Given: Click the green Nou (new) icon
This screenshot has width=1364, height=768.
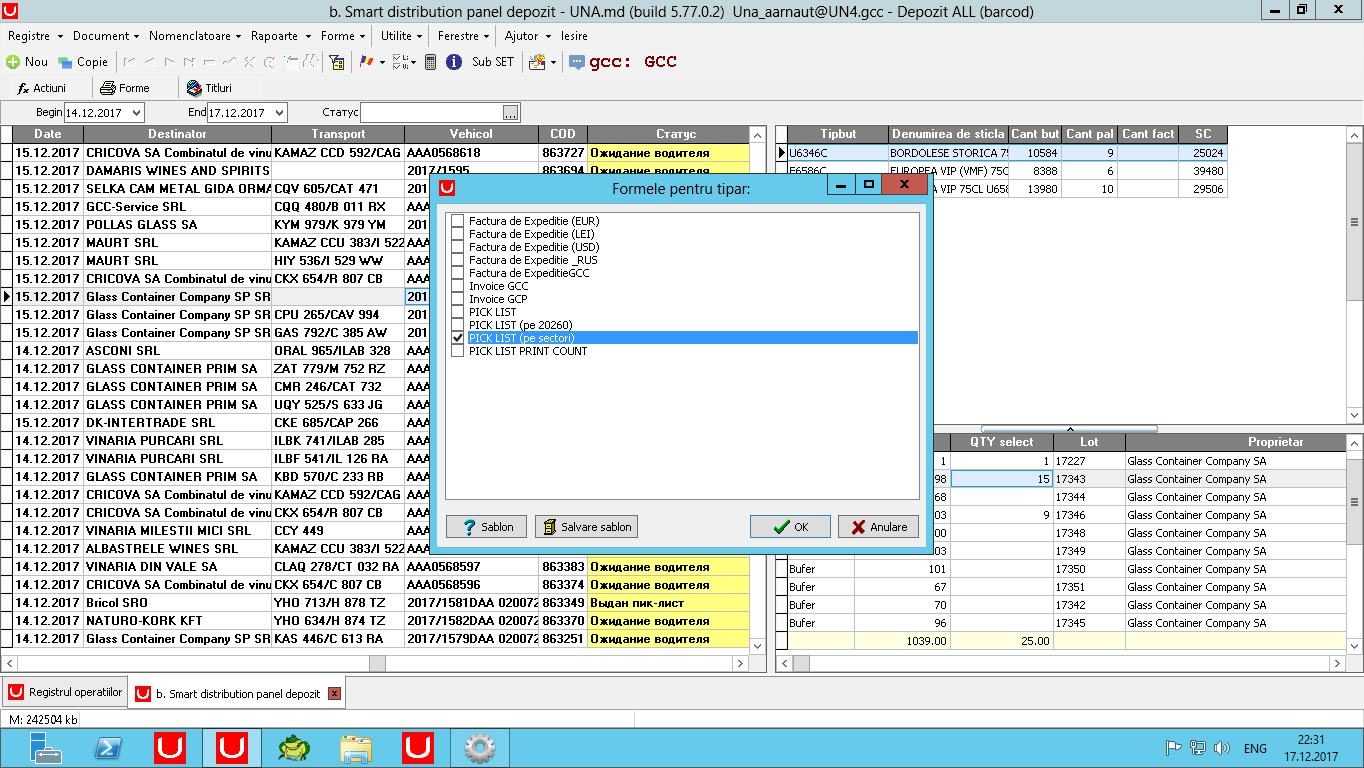Looking at the screenshot, I should 13,62.
